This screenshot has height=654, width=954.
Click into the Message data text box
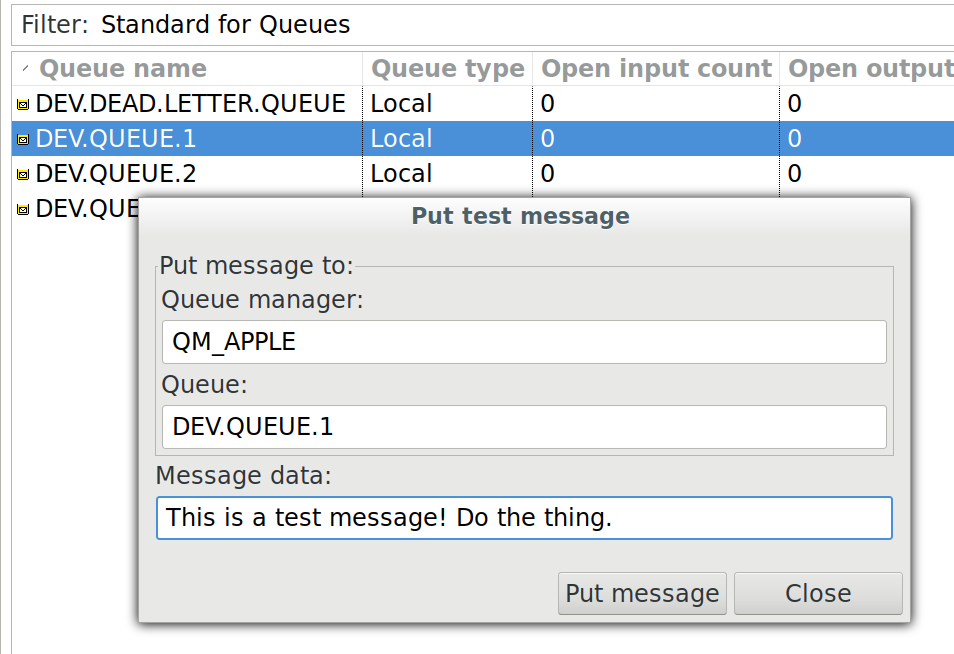point(523,518)
